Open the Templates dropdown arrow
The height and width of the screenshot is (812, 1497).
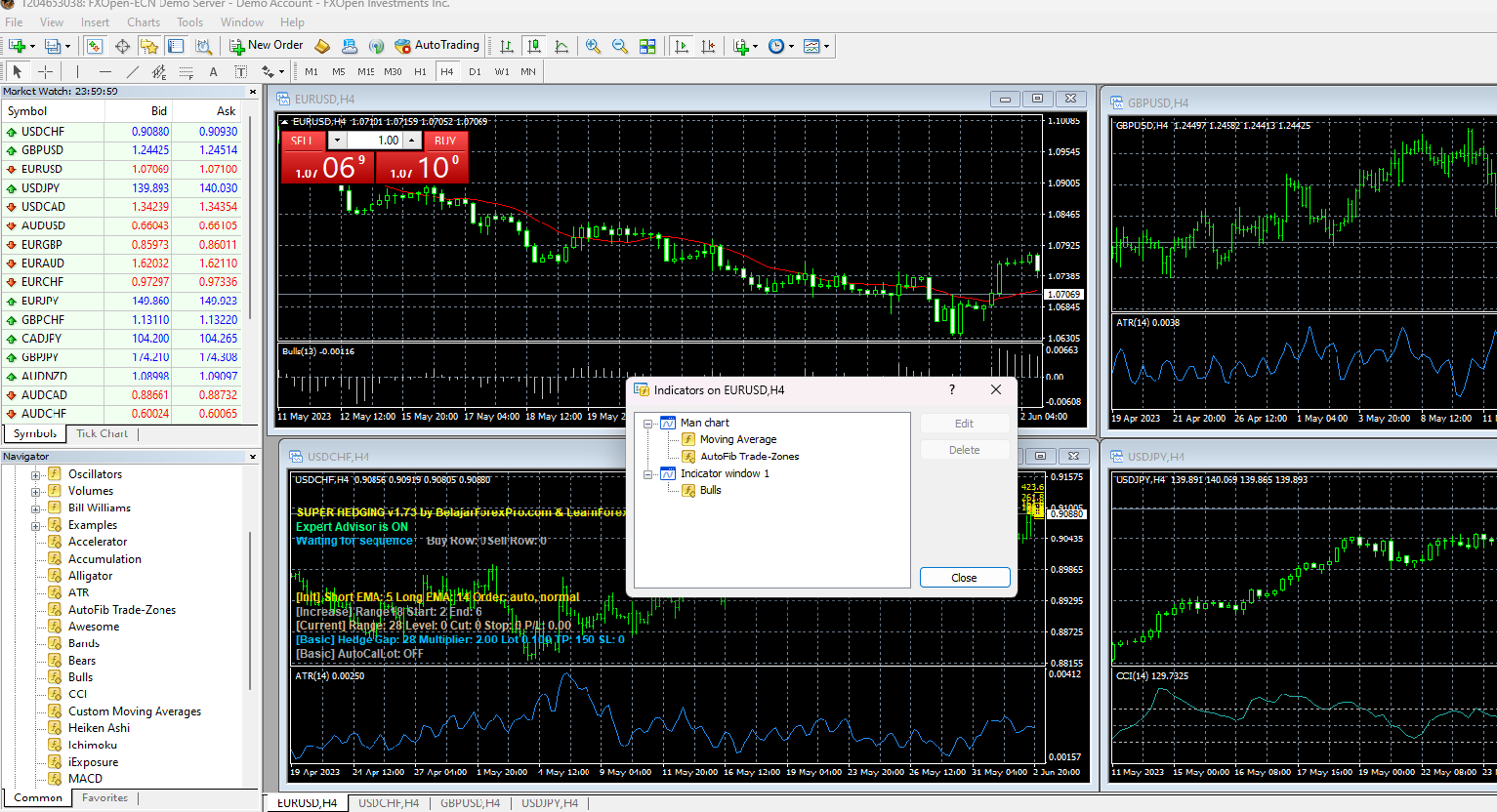(826, 46)
